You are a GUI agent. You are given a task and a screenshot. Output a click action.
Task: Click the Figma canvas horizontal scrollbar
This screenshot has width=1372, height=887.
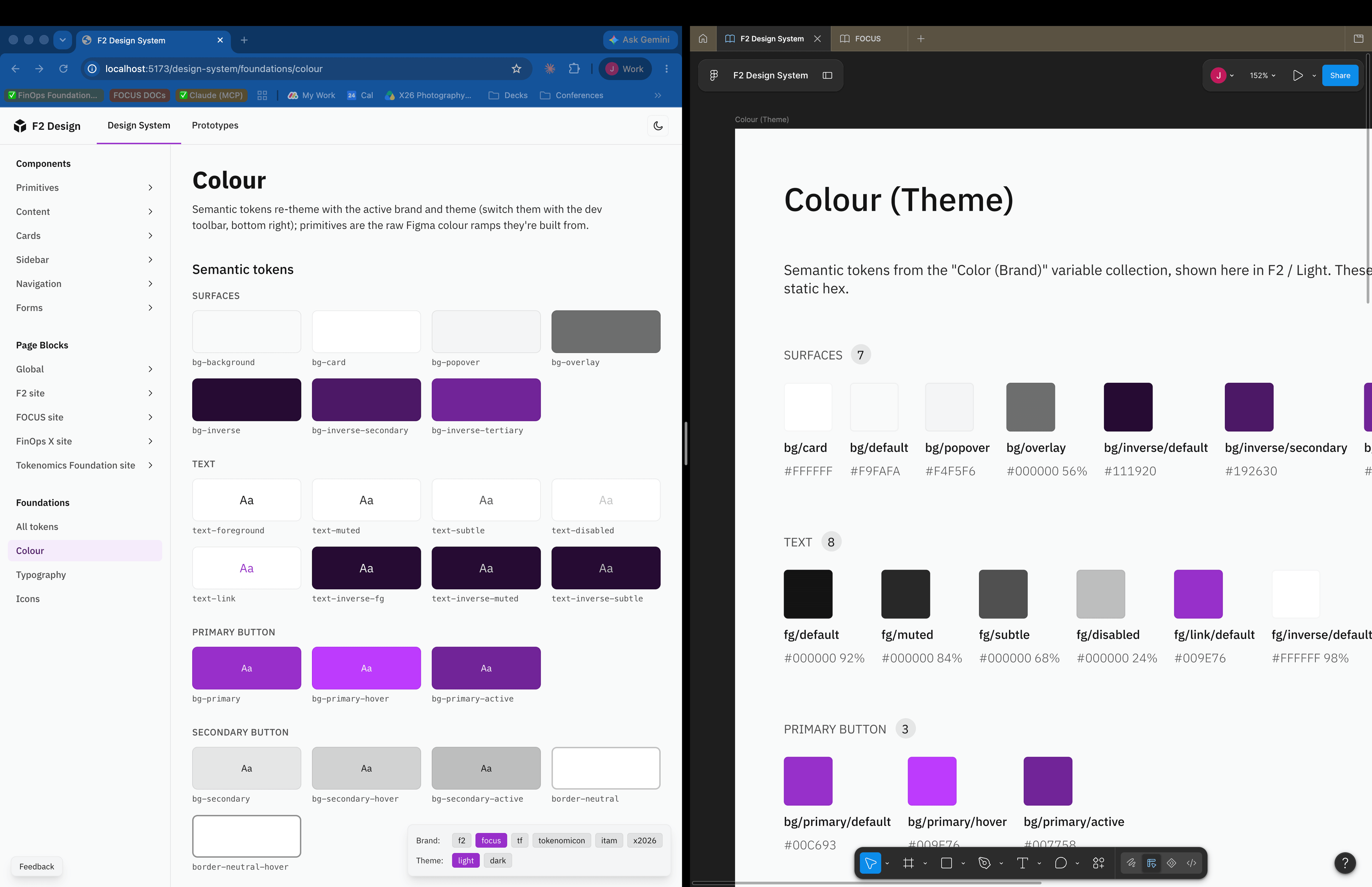(866, 882)
